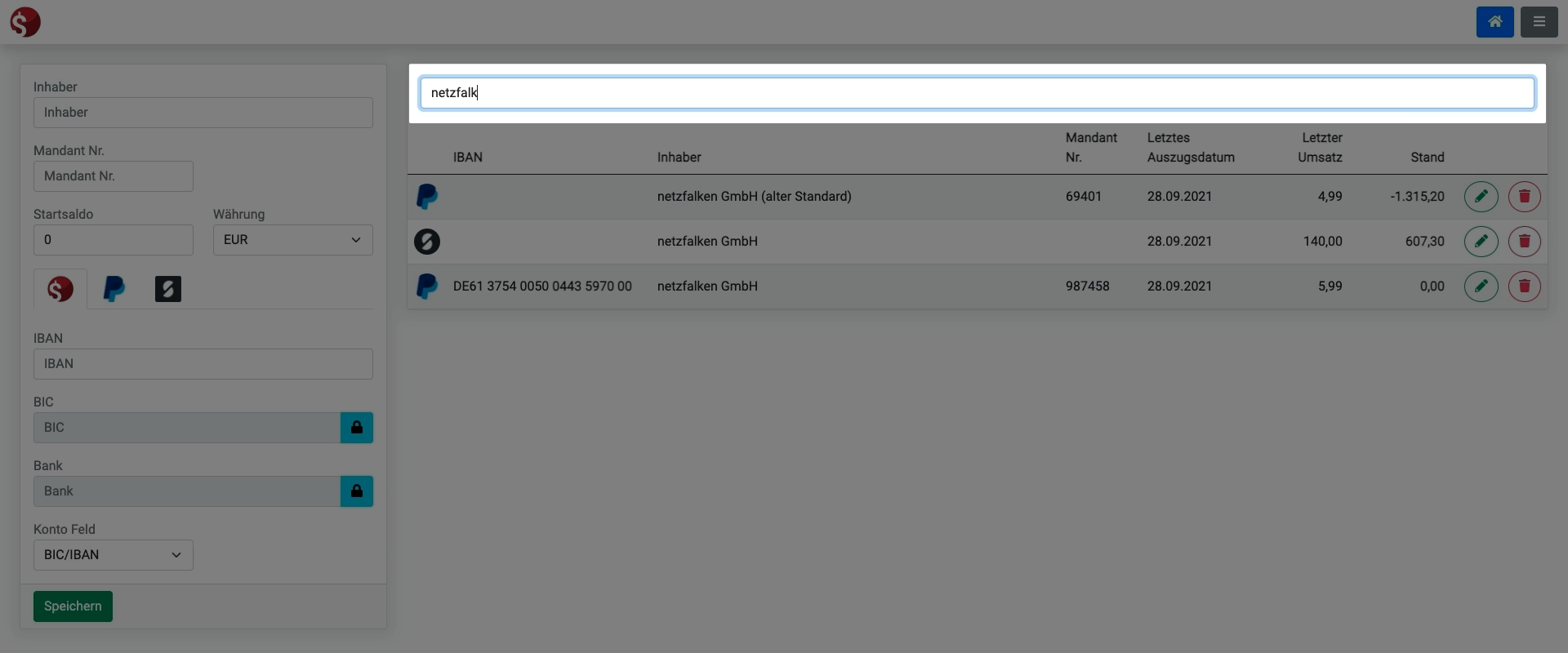Click the Mandant Nr. input field
The width and height of the screenshot is (1568, 653).
tap(114, 176)
